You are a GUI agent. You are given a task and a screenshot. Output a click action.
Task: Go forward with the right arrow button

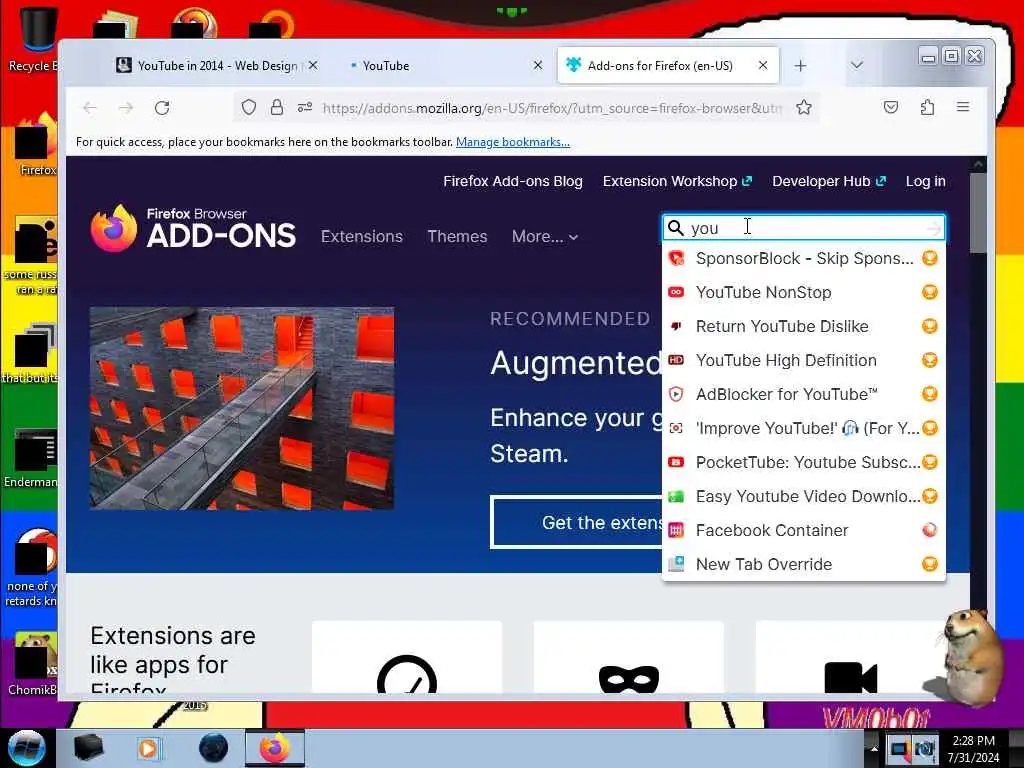pyautogui.click(x=126, y=108)
